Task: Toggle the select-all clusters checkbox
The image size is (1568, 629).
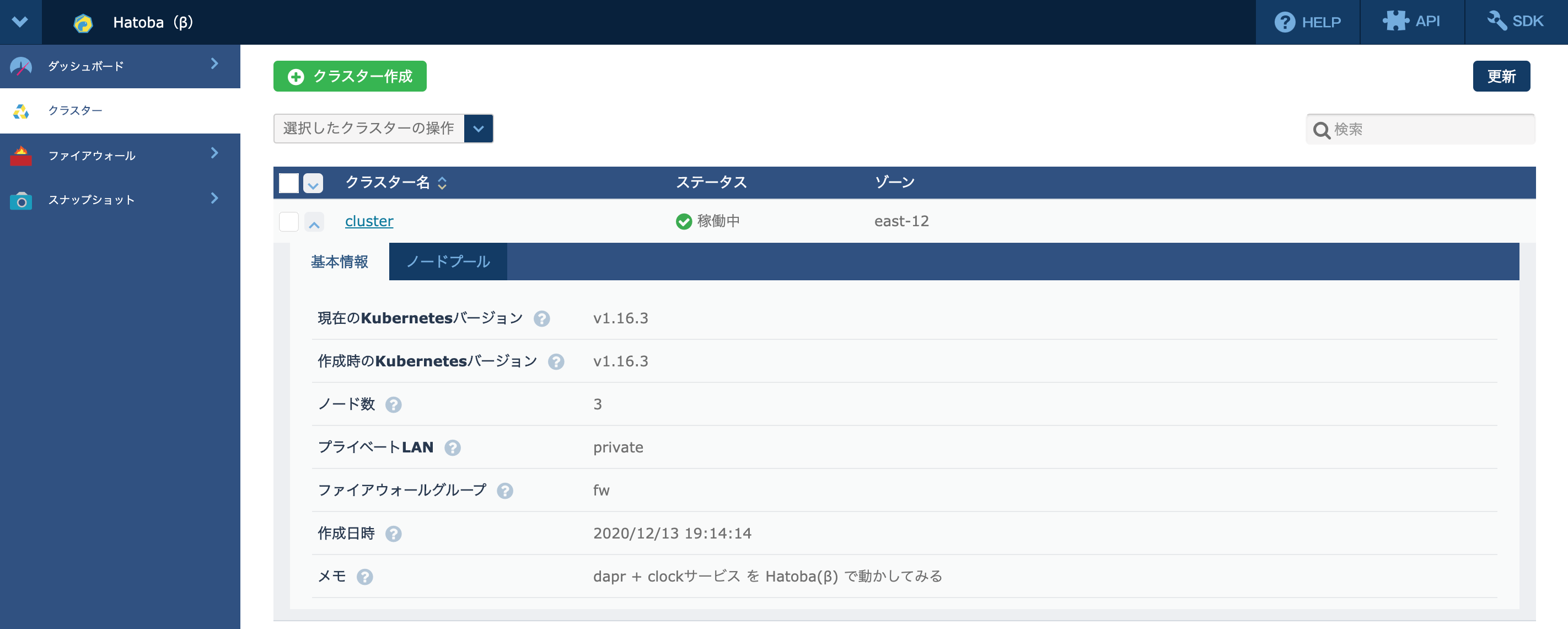Action: tap(288, 183)
